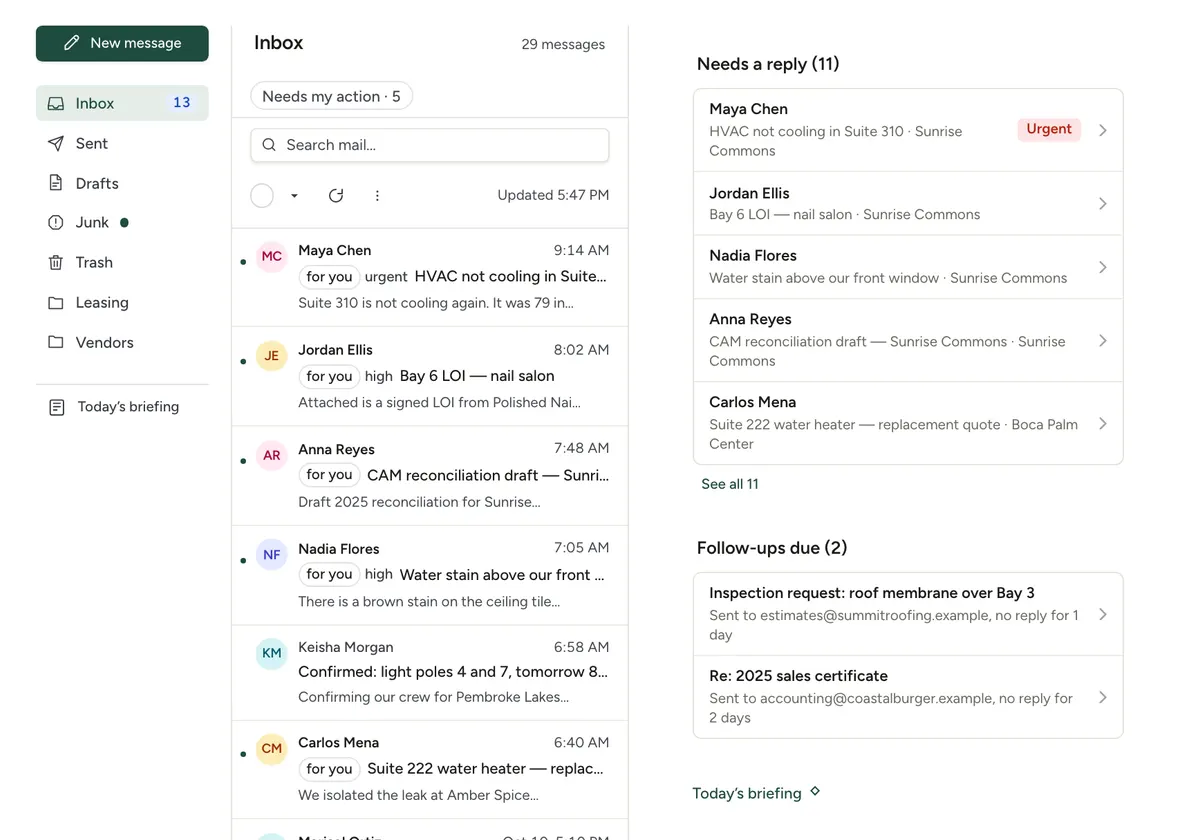Open the Inbox folder
Screen dimensions: 1200x840
point(122,103)
